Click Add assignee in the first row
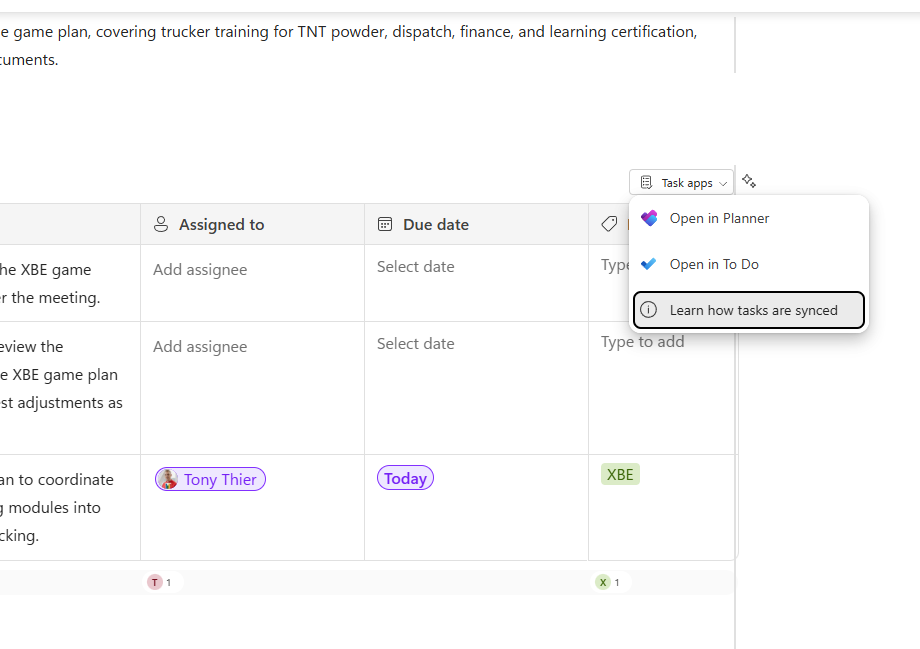The image size is (920, 649). [x=200, y=270]
